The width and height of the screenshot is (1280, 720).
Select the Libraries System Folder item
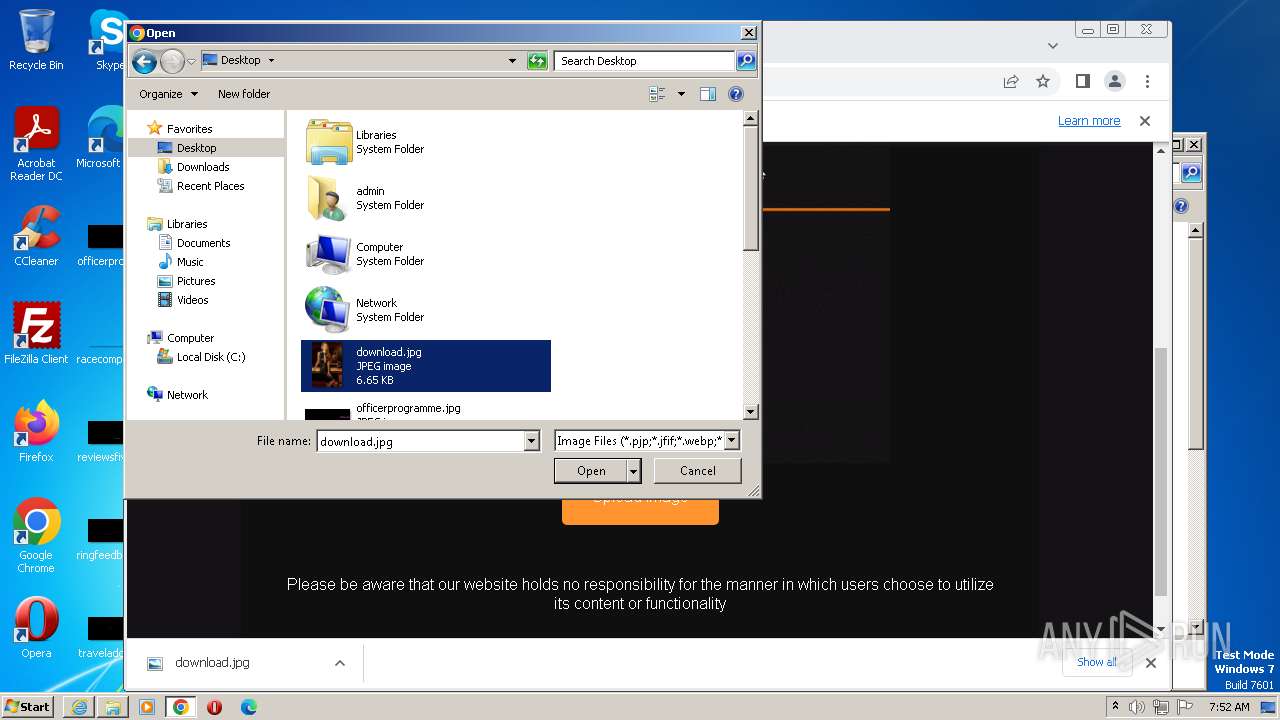point(425,142)
